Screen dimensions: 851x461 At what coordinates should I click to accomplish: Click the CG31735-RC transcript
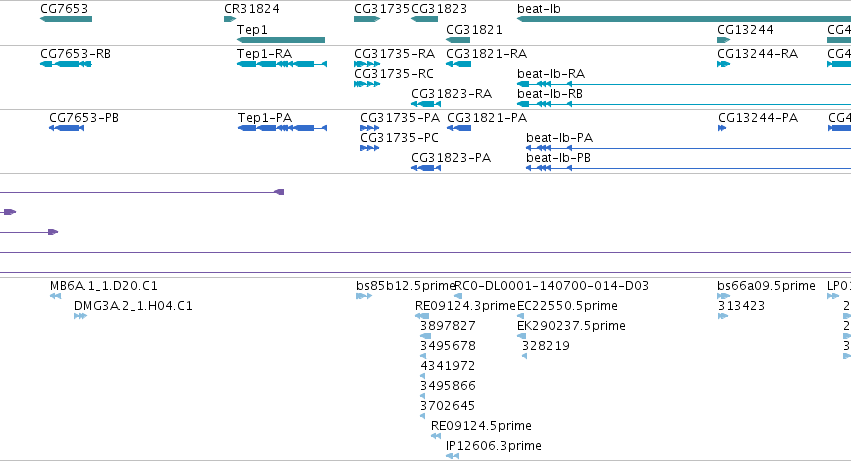367,84
